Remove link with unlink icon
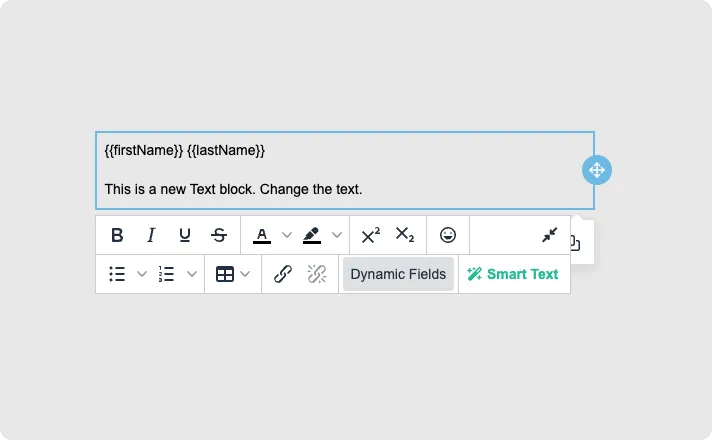 317,274
